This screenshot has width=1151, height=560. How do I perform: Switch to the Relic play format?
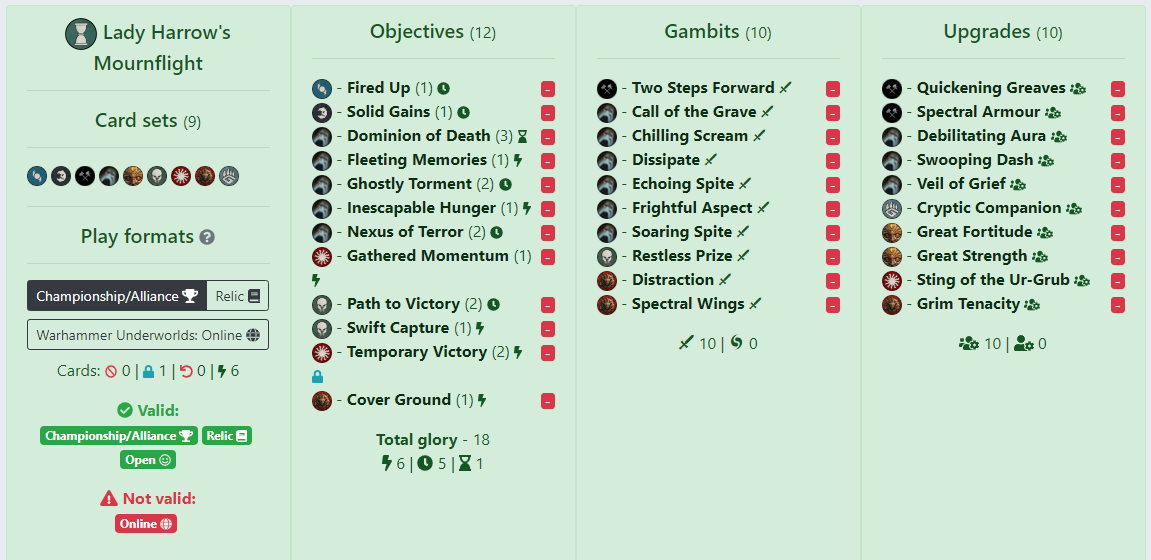[238, 296]
